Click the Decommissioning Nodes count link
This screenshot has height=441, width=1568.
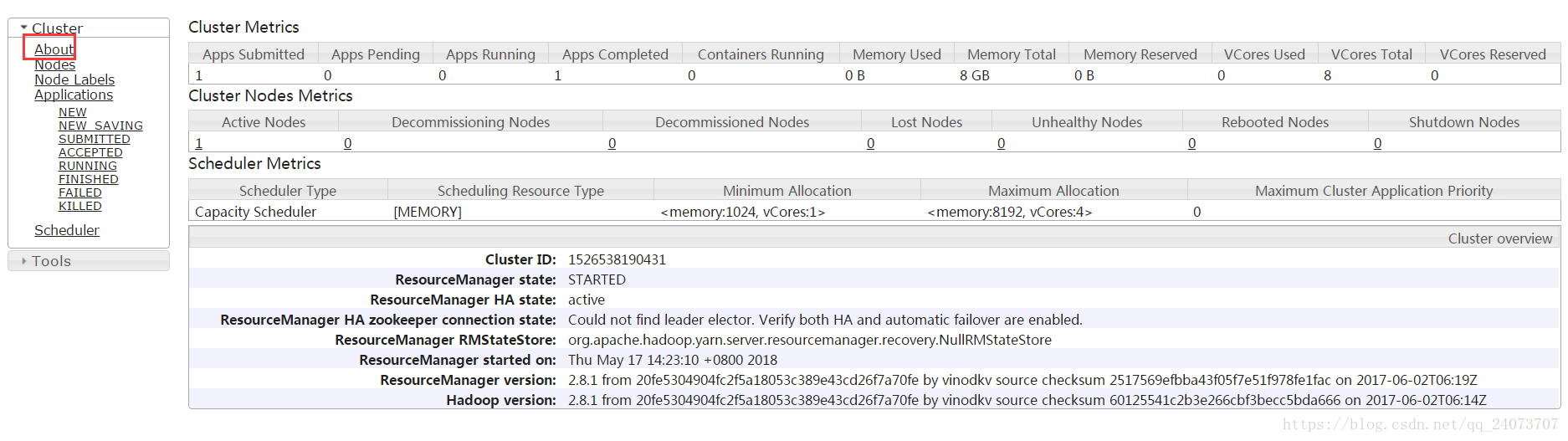[x=348, y=143]
